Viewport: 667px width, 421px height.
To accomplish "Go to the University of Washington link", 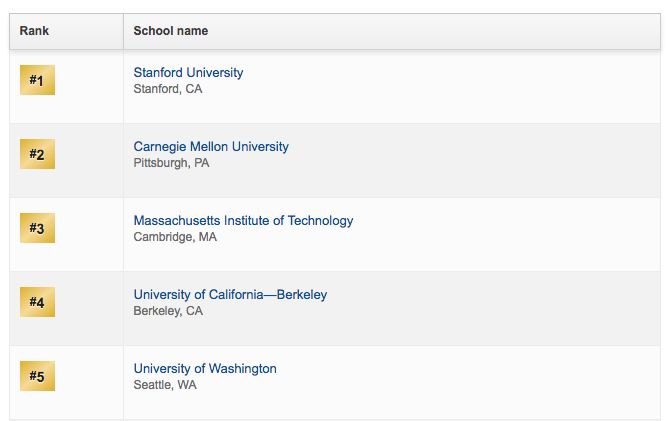I will [x=205, y=369].
